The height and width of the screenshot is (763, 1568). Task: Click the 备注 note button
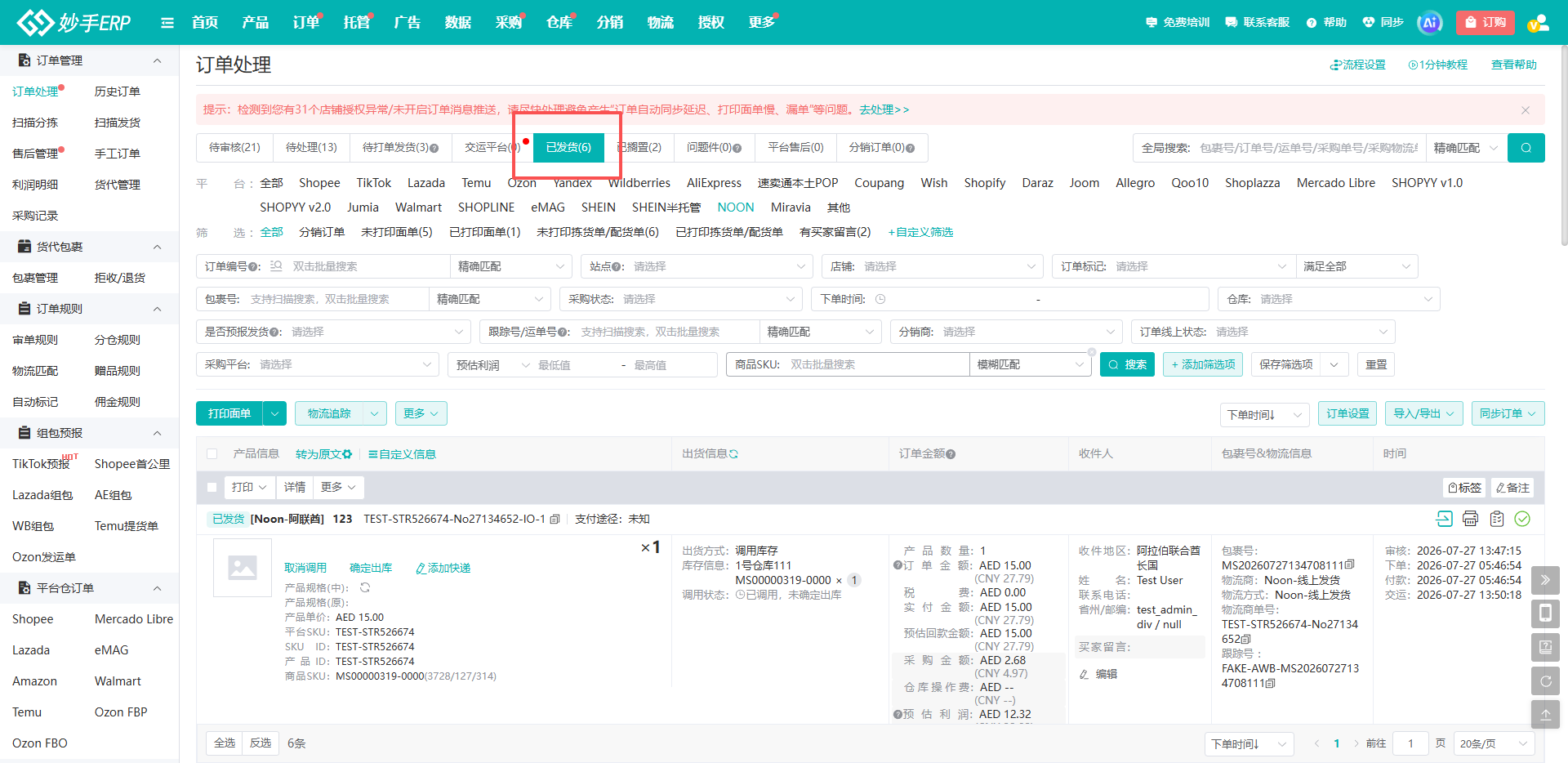click(1512, 488)
